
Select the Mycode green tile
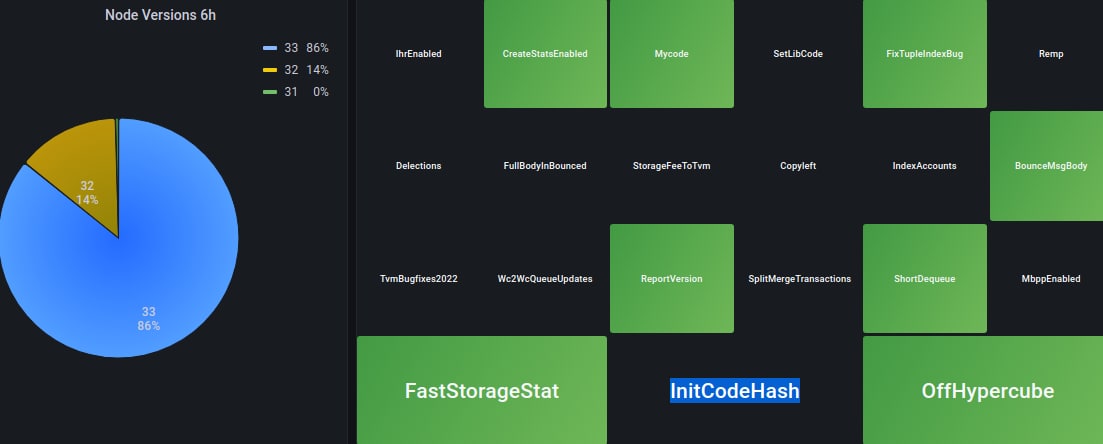(x=671, y=54)
